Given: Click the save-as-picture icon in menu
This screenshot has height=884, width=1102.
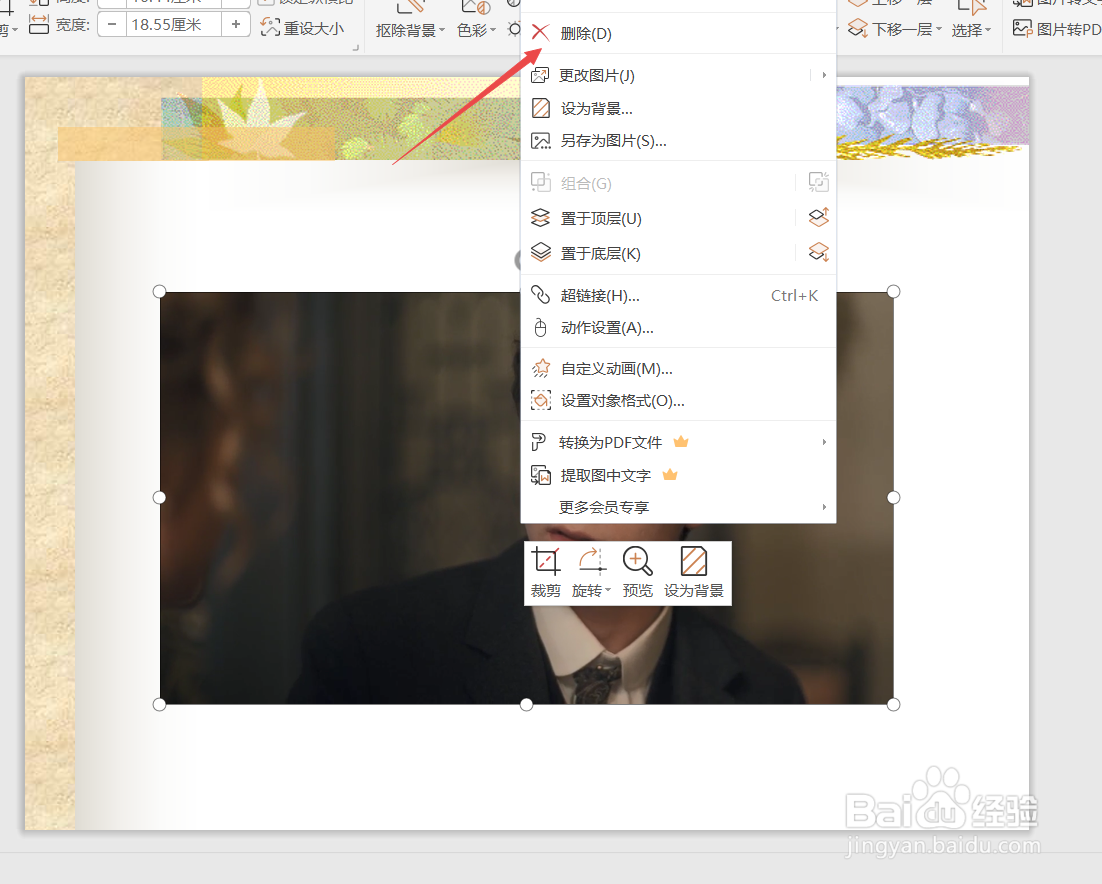Looking at the screenshot, I should click(x=540, y=141).
